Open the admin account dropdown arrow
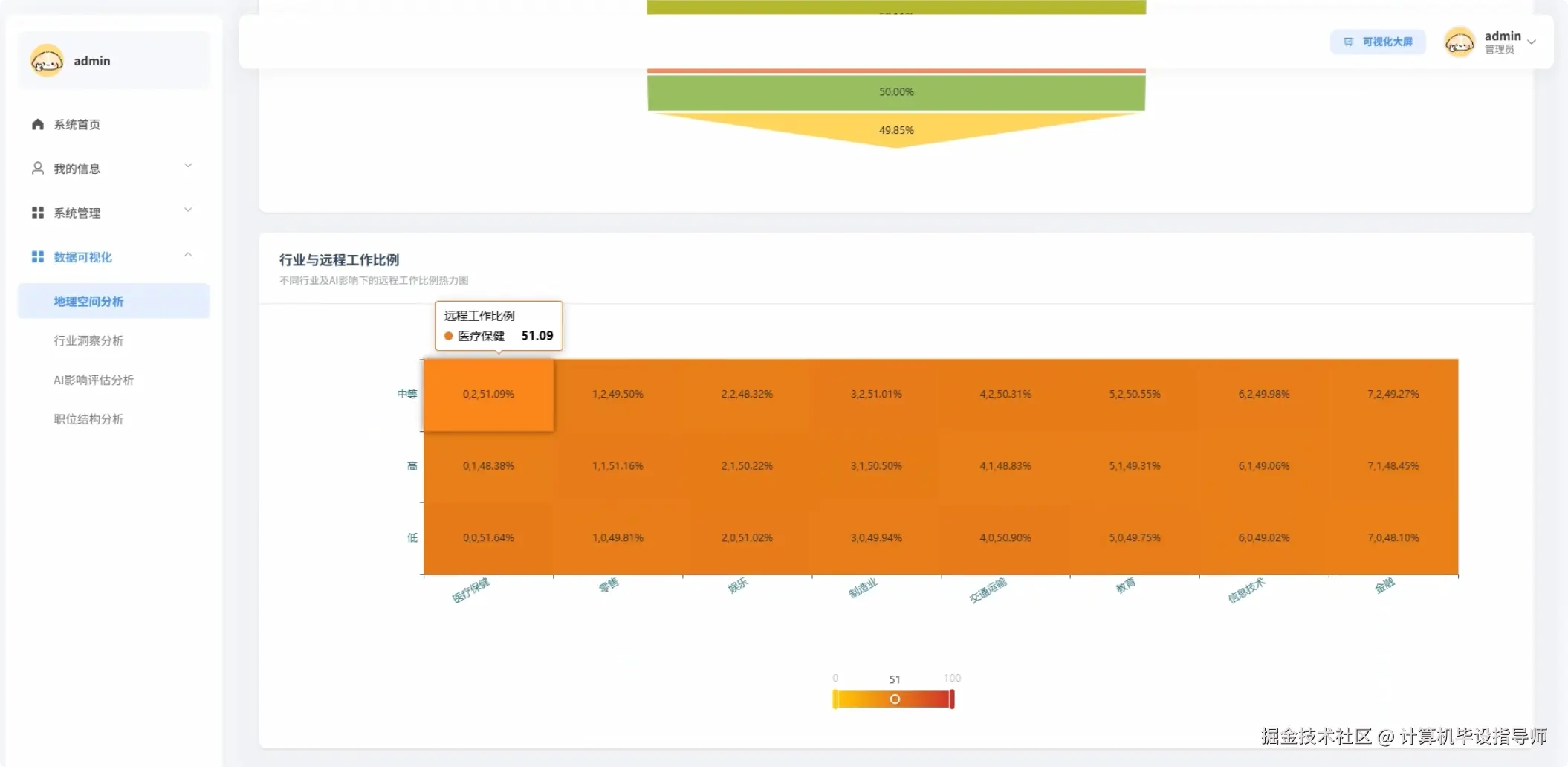1568x767 pixels. click(1532, 42)
